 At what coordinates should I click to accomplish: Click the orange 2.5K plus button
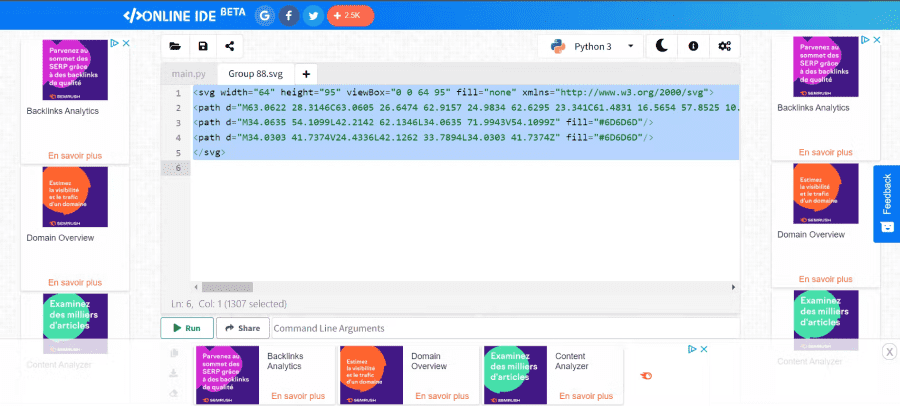point(350,16)
